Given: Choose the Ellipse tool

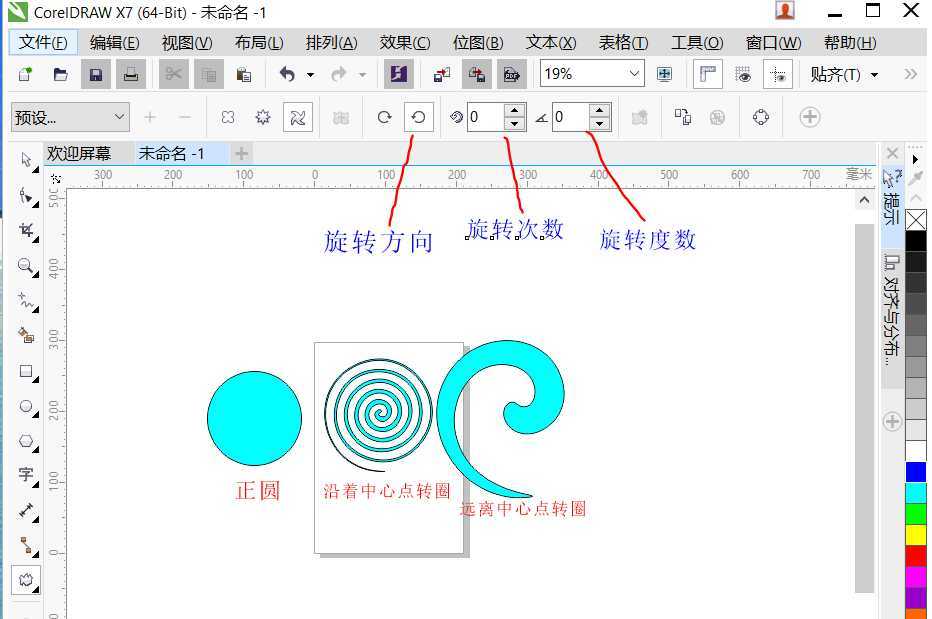Looking at the screenshot, I should click(24, 406).
